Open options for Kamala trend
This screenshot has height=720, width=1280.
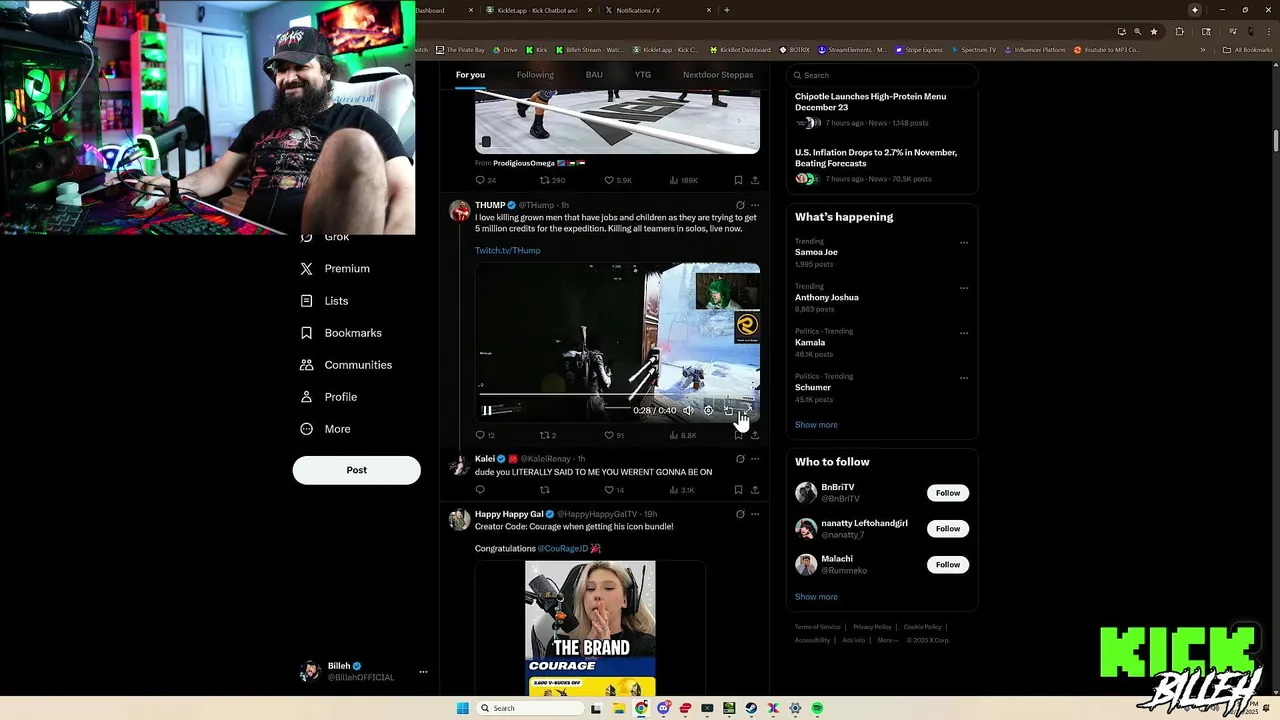[x=964, y=333]
